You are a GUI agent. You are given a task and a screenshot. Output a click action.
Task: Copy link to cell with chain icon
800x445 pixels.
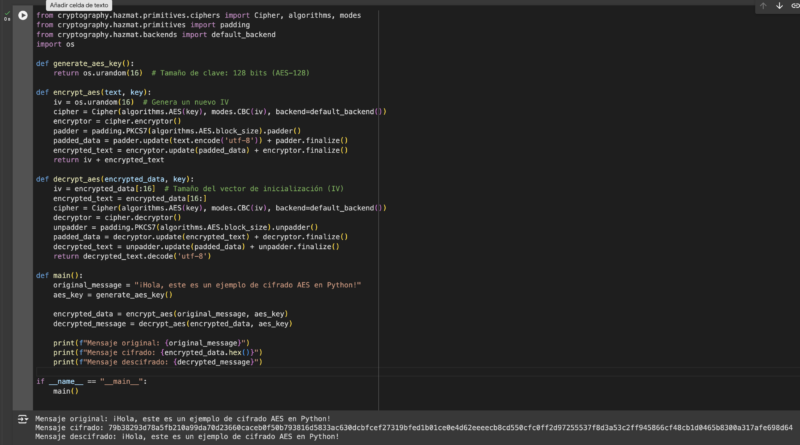coord(795,6)
